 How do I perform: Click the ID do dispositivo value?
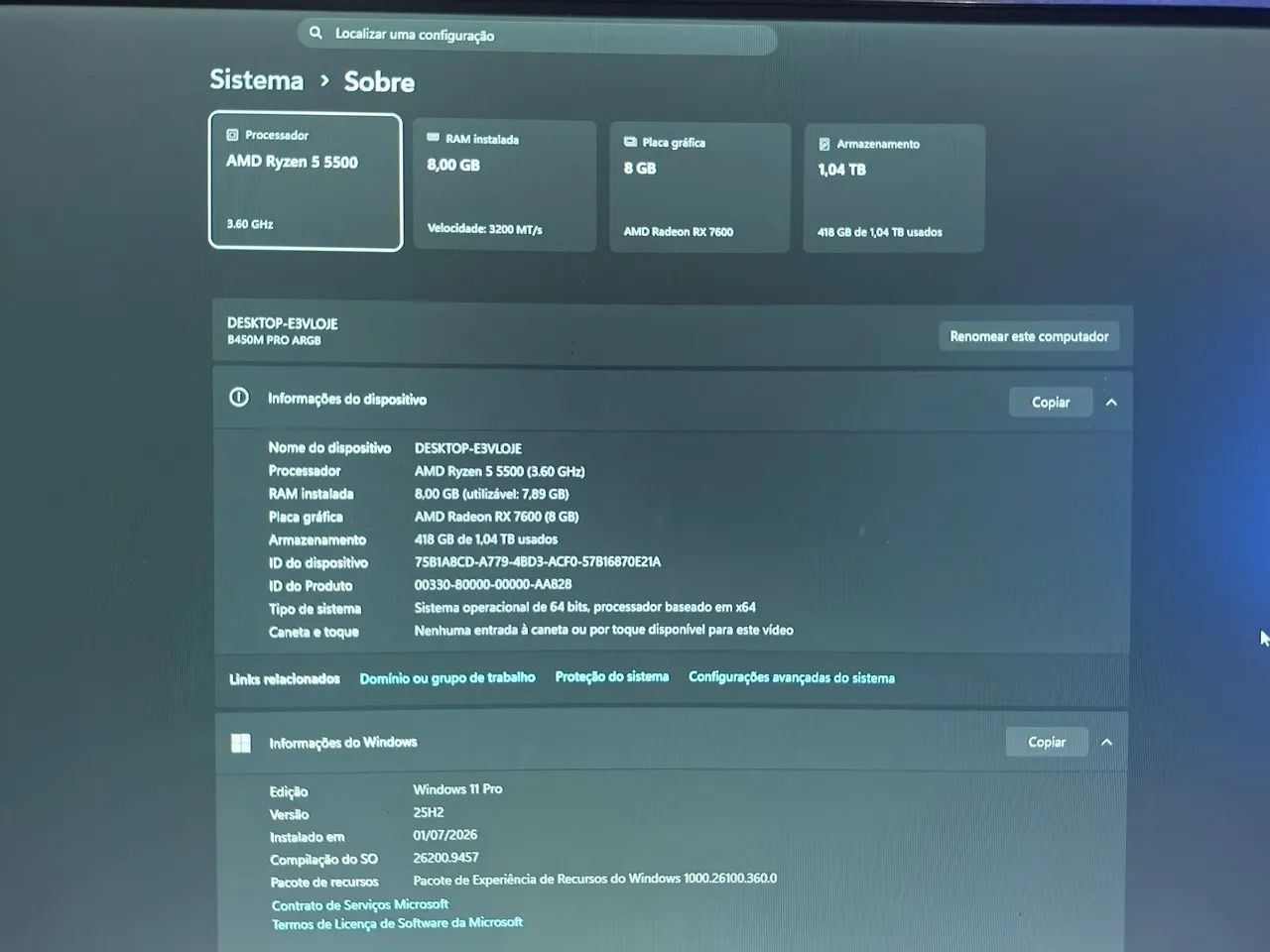[538, 562]
